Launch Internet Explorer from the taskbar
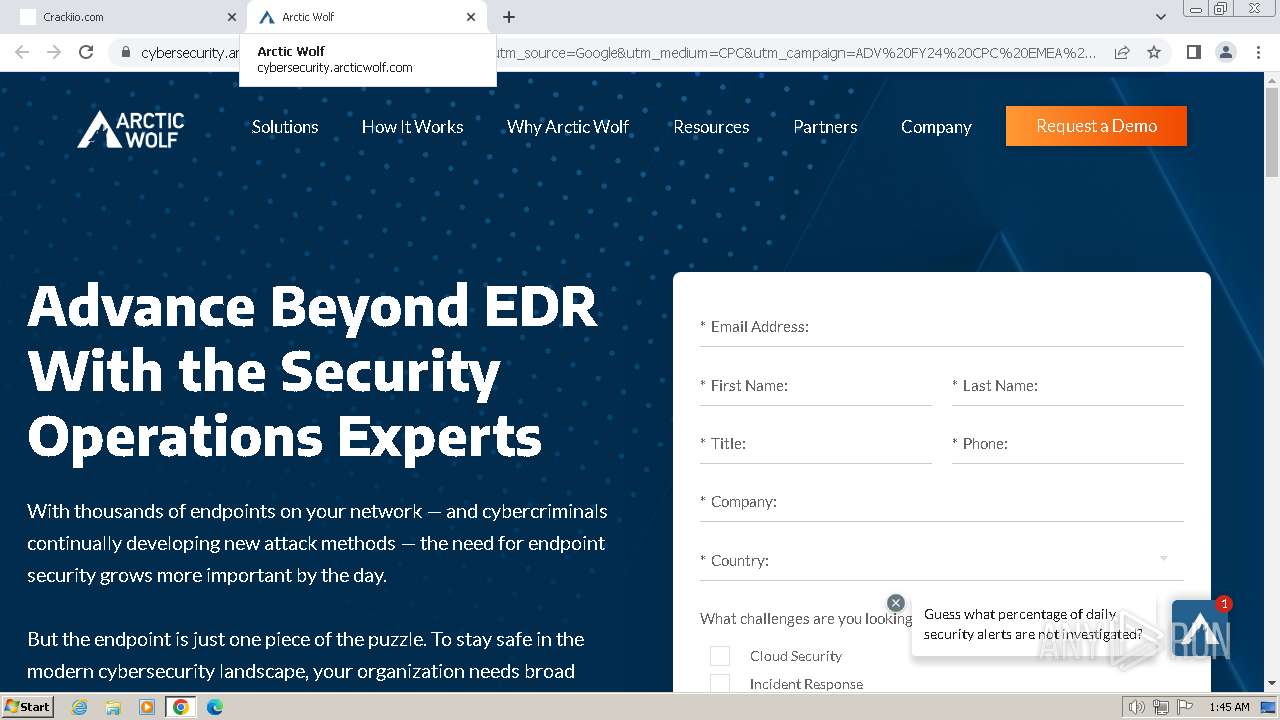This screenshot has height=720, width=1280. click(x=79, y=707)
